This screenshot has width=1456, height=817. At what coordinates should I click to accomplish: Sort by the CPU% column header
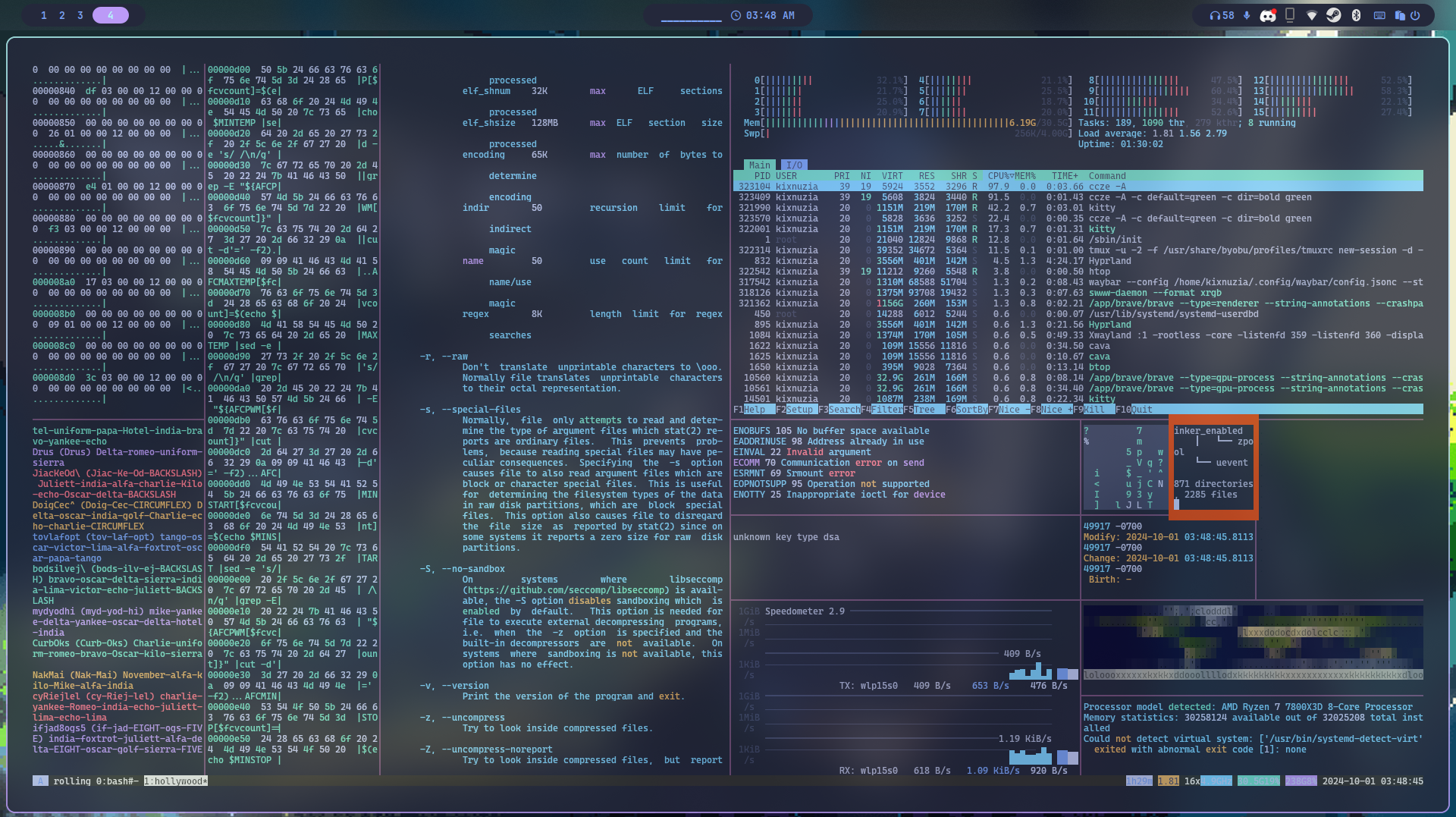coord(1000,176)
